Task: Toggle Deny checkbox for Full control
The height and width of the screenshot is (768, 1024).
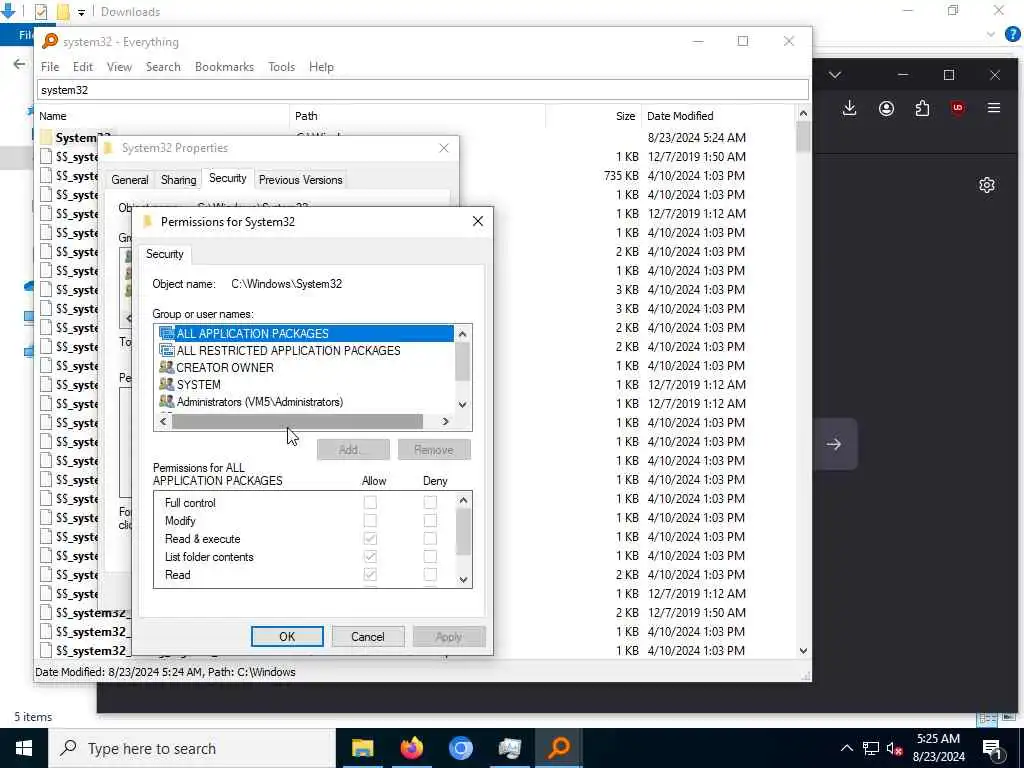Action: 430,502
